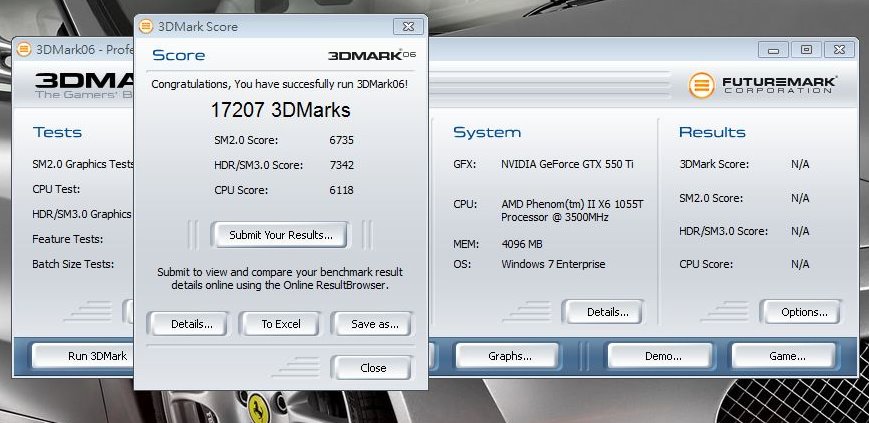The height and width of the screenshot is (423, 869).
Task: Click the Congratulations message text
Action: click(x=280, y=84)
